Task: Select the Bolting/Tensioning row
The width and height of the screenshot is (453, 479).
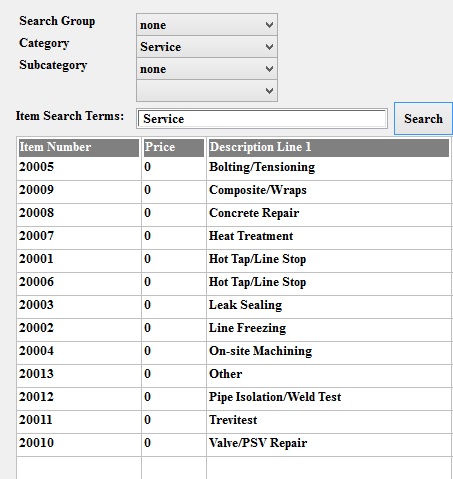Action: (234, 167)
